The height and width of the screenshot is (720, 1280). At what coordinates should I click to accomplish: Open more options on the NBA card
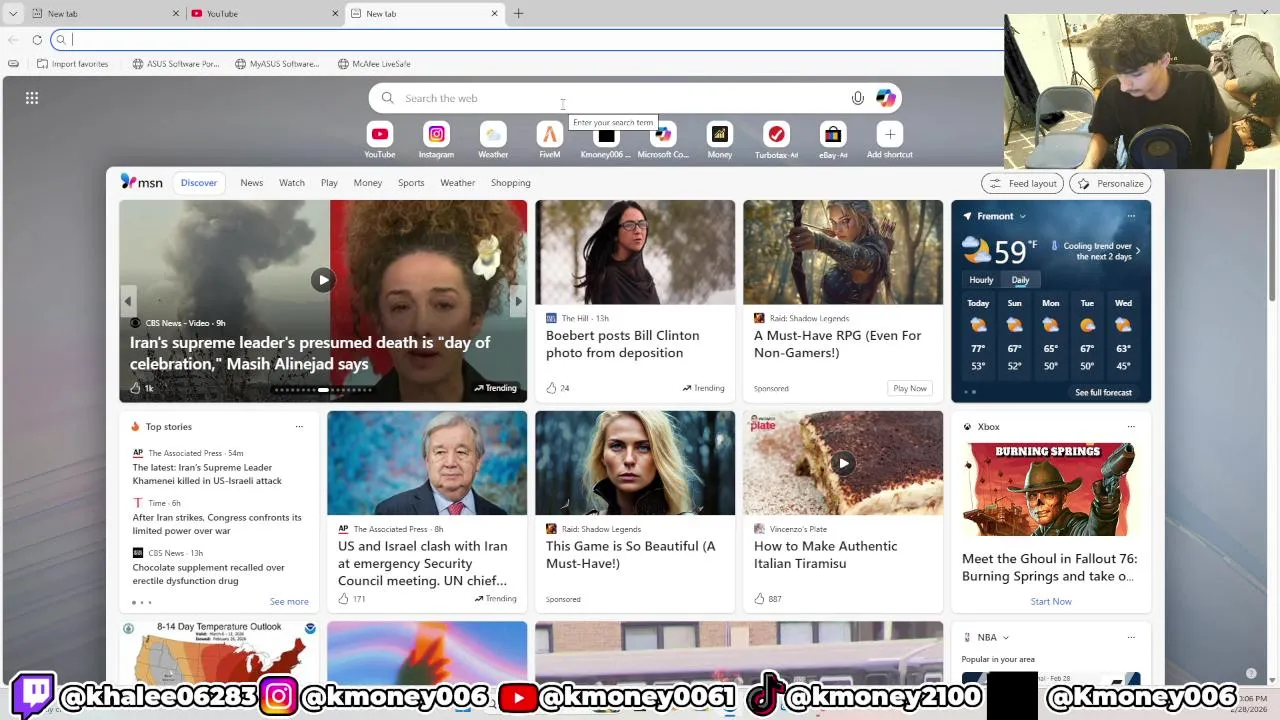1131,637
